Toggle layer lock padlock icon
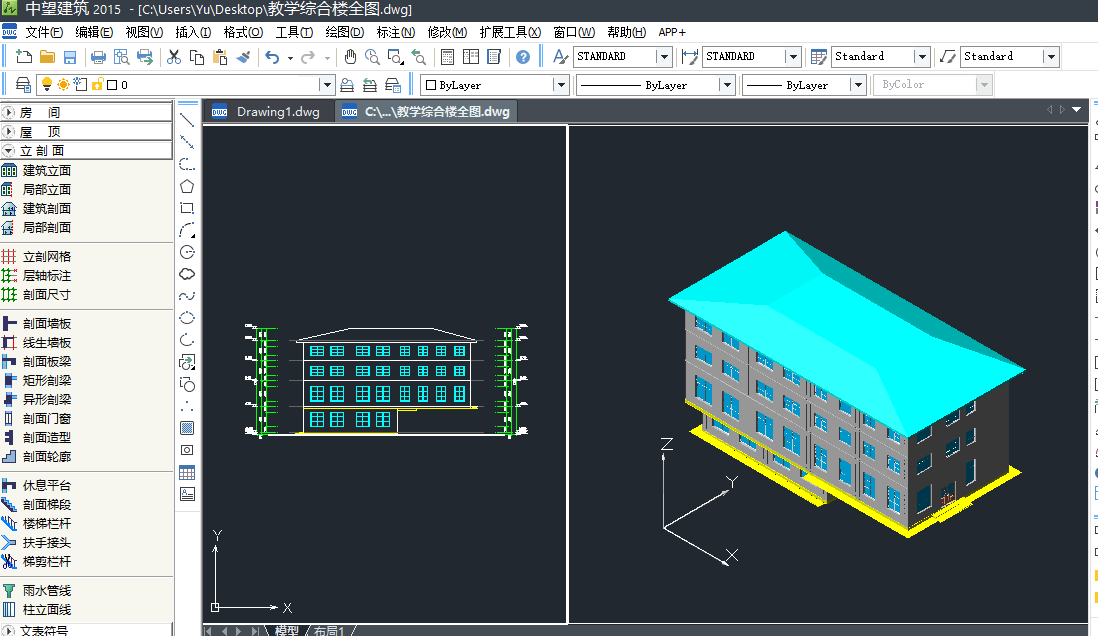 click(x=97, y=85)
